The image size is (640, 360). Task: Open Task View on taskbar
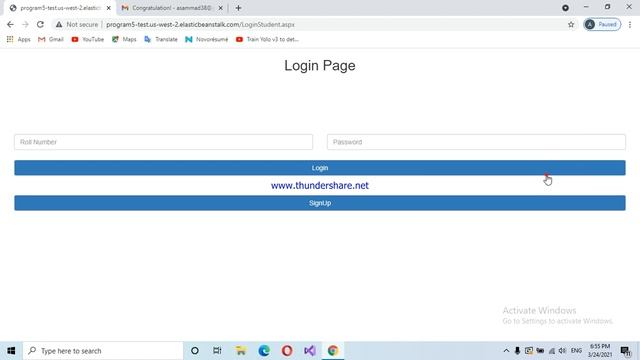point(217,351)
